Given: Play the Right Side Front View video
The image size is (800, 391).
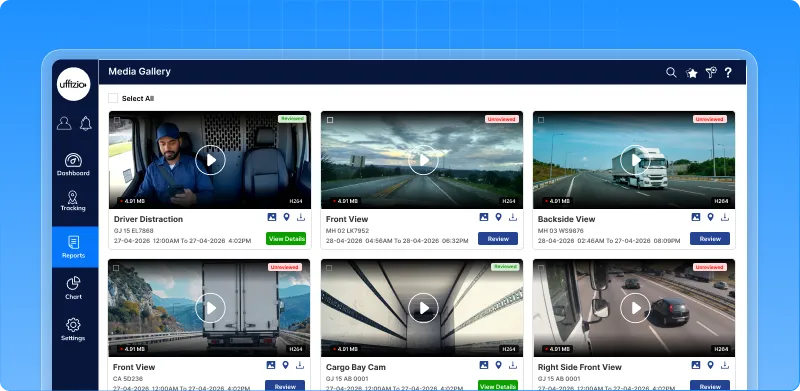Looking at the screenshot, I should click(x=635, y=308).
